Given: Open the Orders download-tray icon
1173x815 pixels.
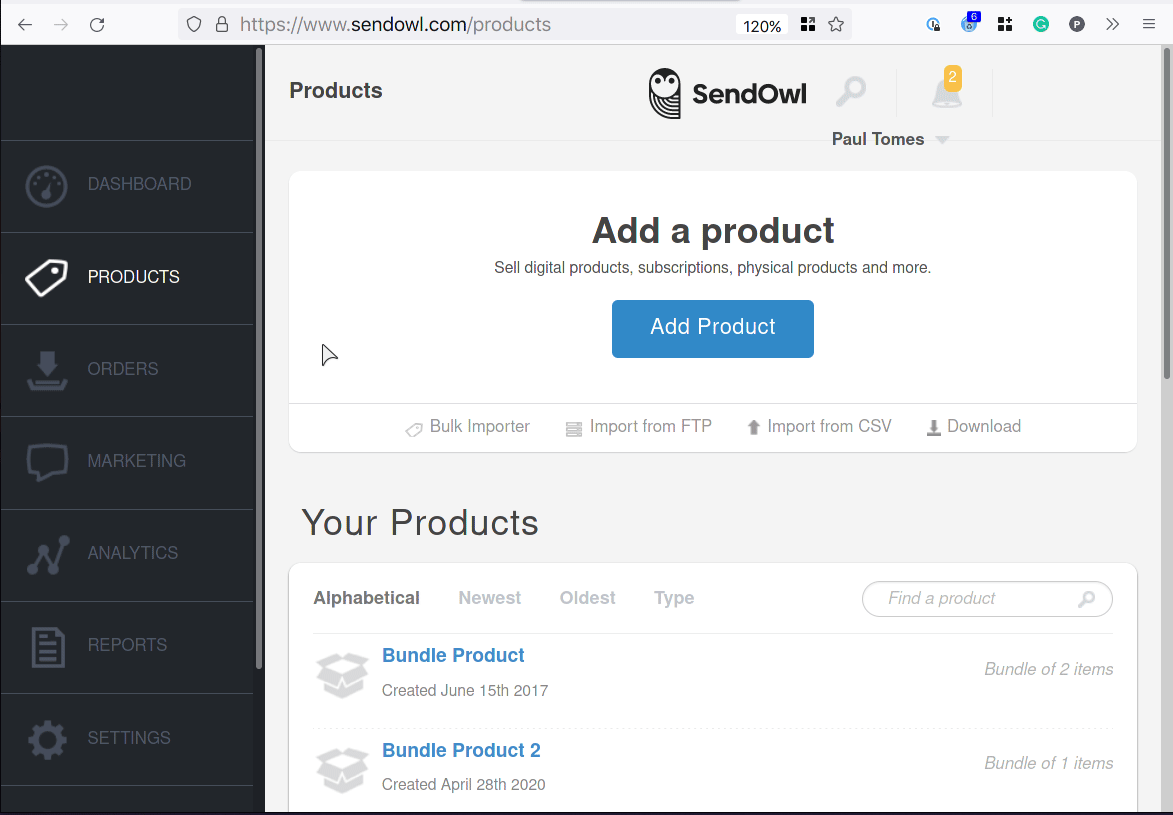Looking at the screenshot, I should [47, 370].
